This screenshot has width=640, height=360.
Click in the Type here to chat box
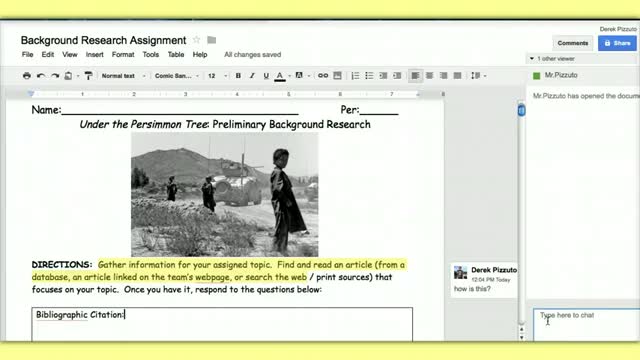click(x=586, y=324)
